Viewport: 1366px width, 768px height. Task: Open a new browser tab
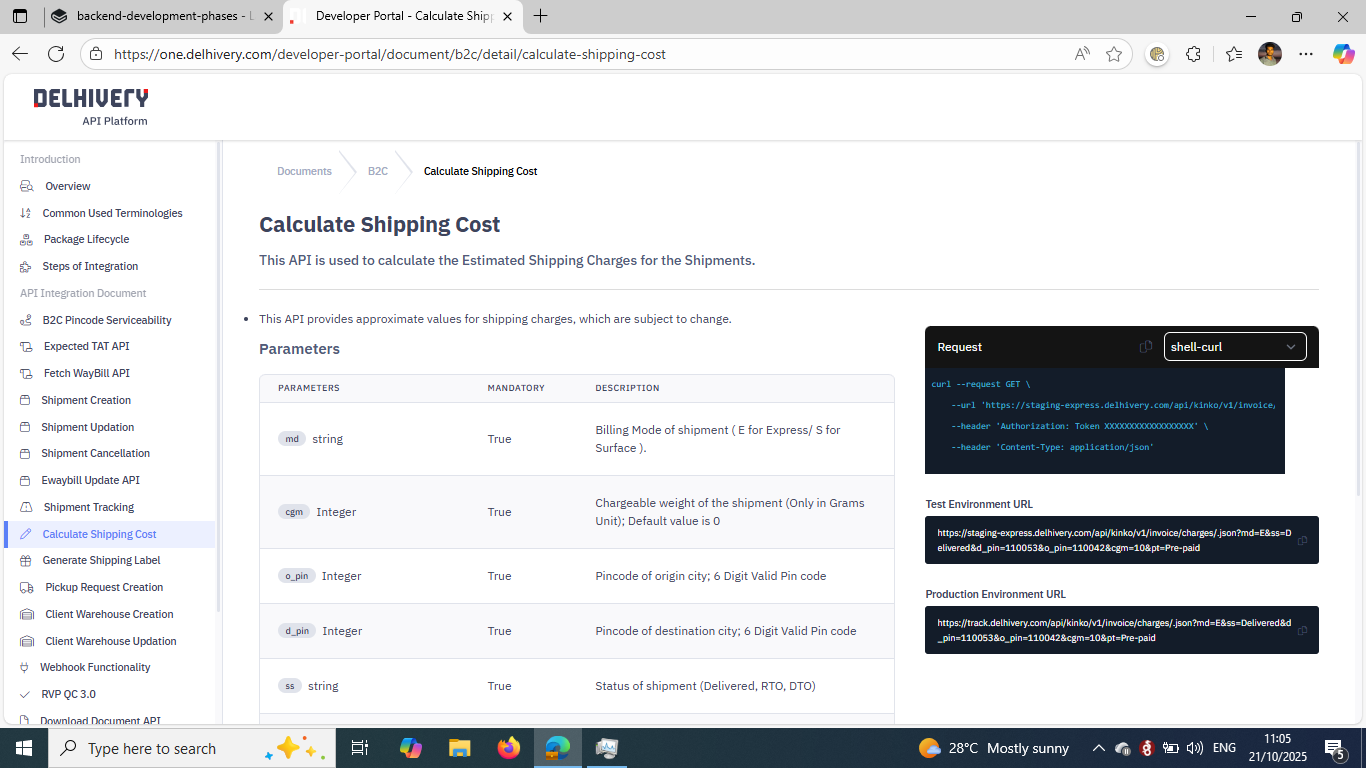tap(541, 16)
